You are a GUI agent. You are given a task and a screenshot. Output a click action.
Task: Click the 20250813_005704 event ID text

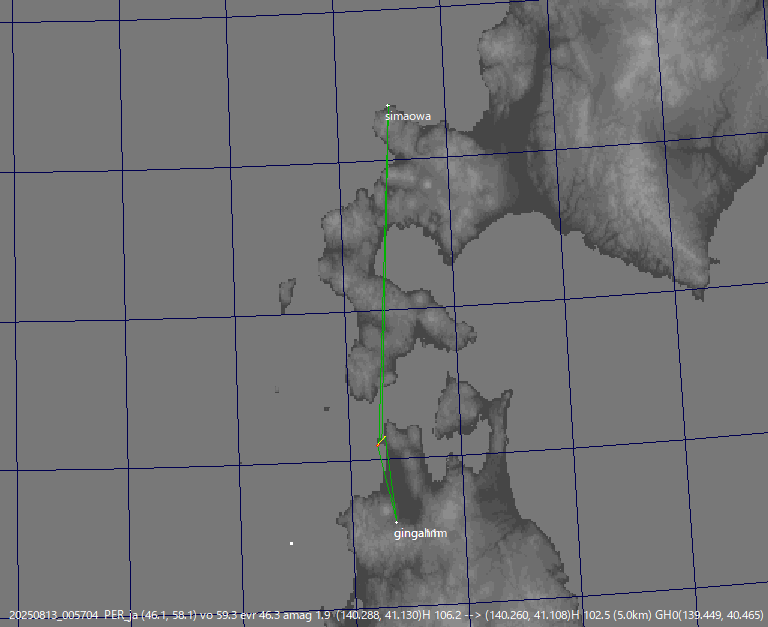pyautogui.click(x=54, y=615)
